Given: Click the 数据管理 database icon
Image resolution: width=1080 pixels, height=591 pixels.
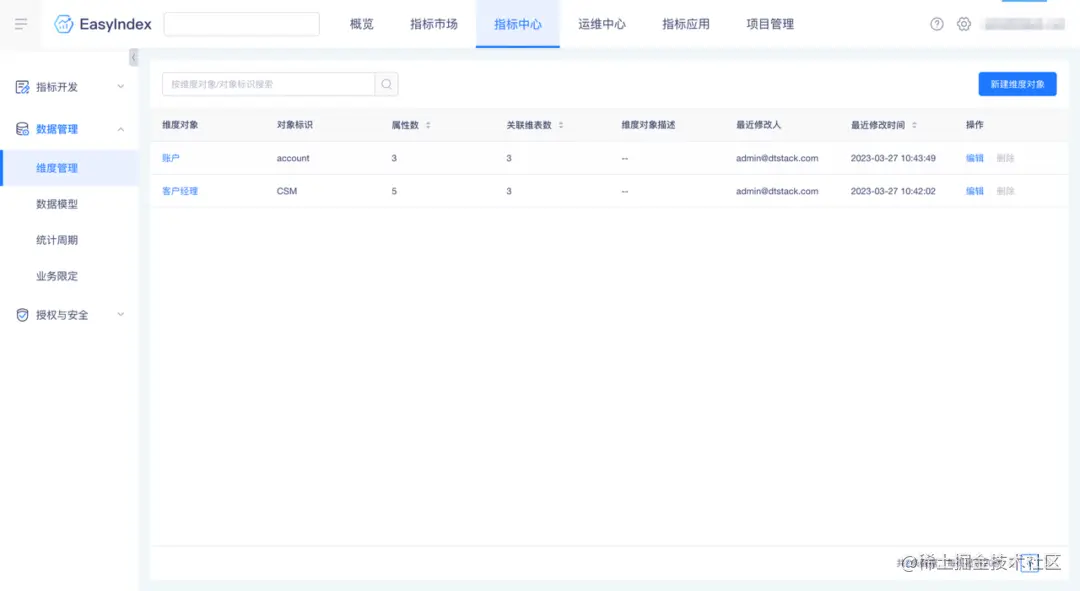Looking at the screenshot, I should coord(22,129).
